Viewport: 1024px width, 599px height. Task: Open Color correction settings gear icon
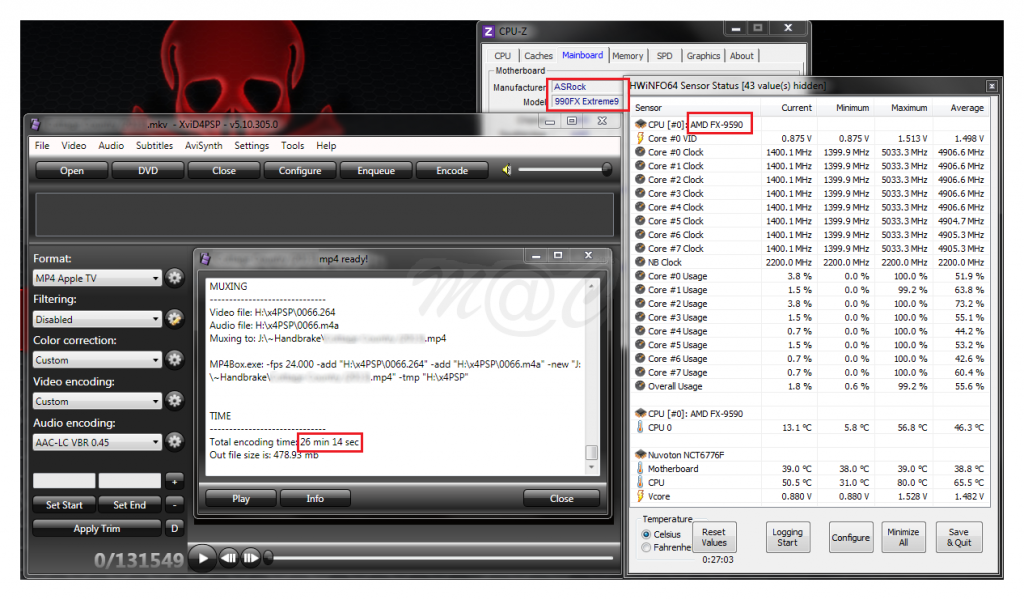pos(174,359)
